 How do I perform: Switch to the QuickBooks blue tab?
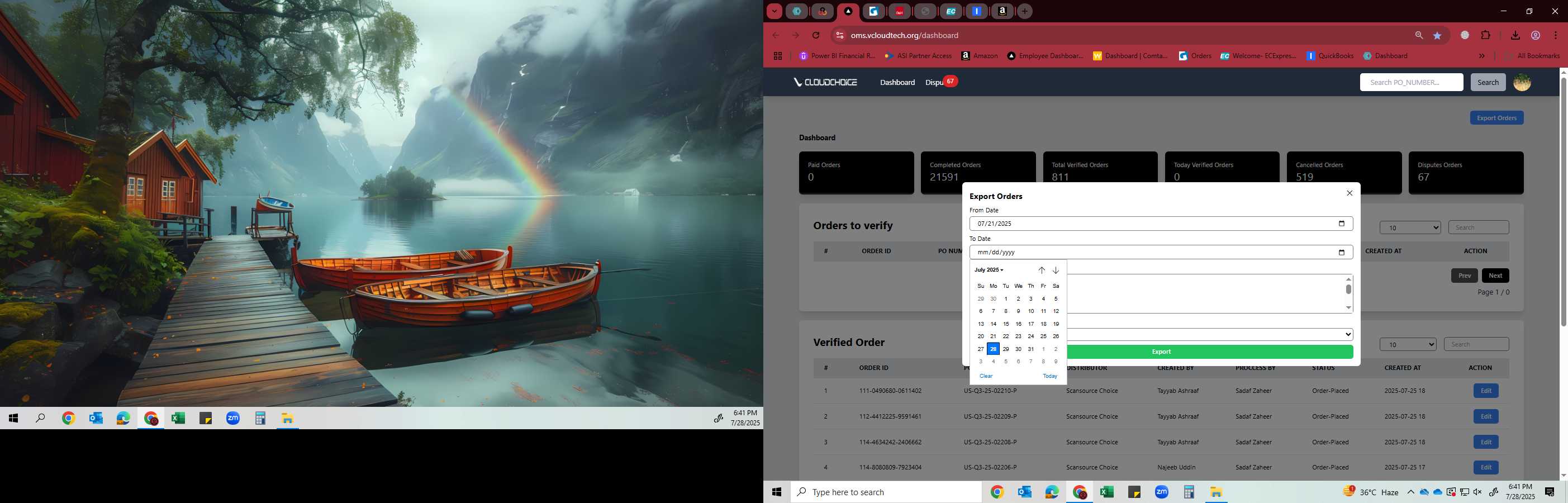click(976, 11)
